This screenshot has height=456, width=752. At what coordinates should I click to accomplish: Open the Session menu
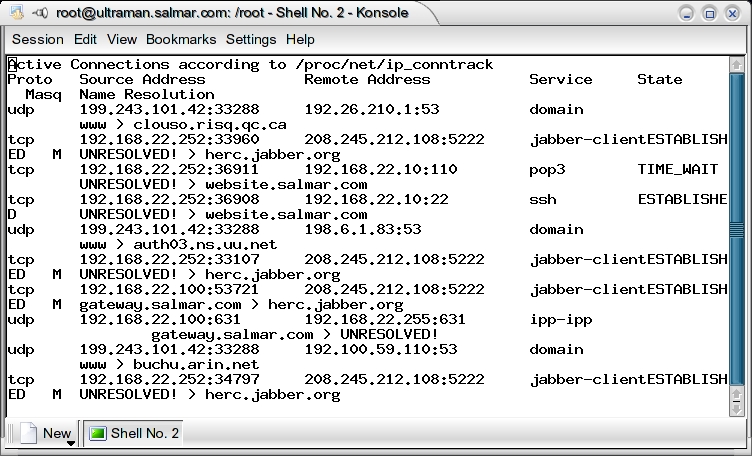[x=37, y=40]
